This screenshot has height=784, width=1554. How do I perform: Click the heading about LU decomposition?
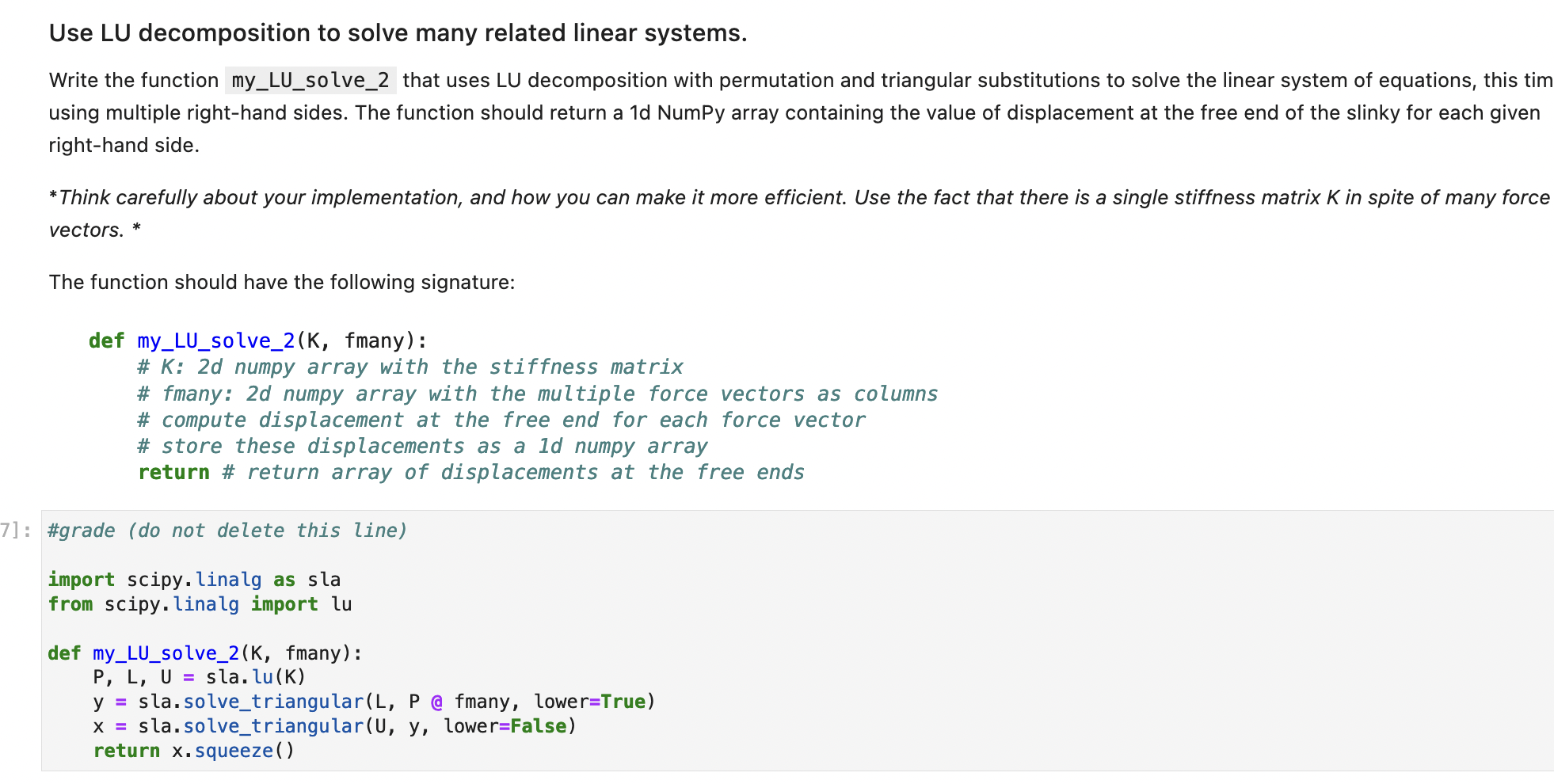pyautogui.click(x=398, y=32)
